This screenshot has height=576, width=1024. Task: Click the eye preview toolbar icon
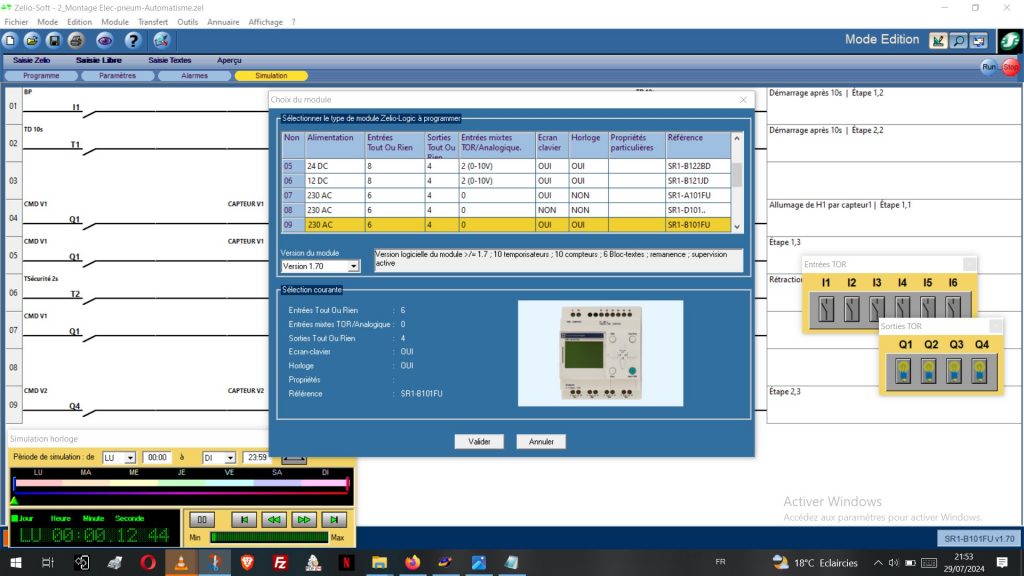tap(104, 40)
